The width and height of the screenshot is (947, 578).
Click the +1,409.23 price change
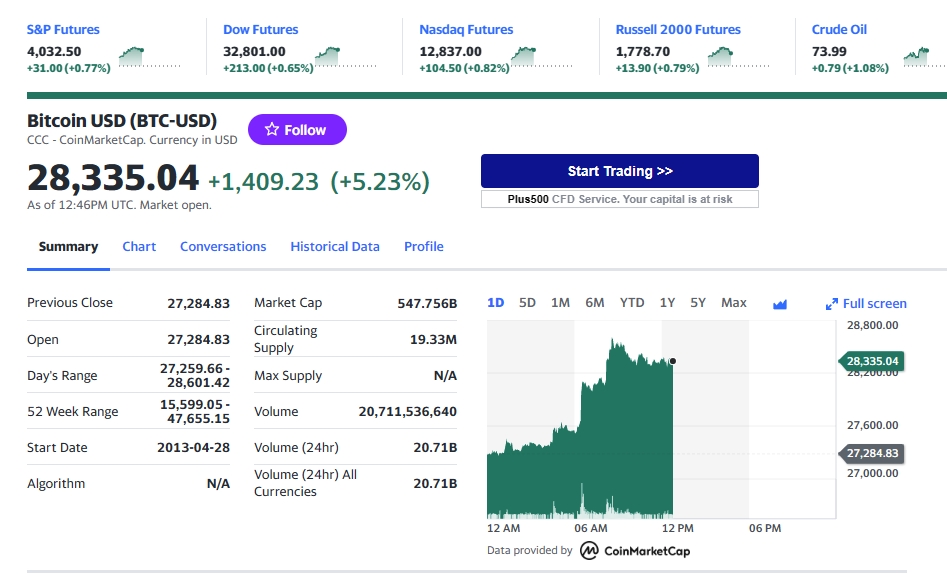coord(263,181)
